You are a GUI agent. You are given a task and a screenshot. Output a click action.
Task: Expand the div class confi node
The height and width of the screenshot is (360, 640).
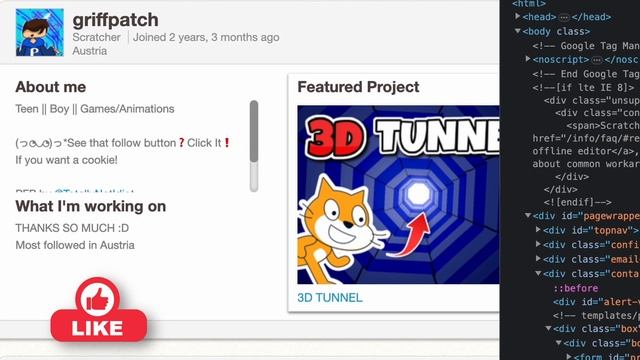click(538, 244)
